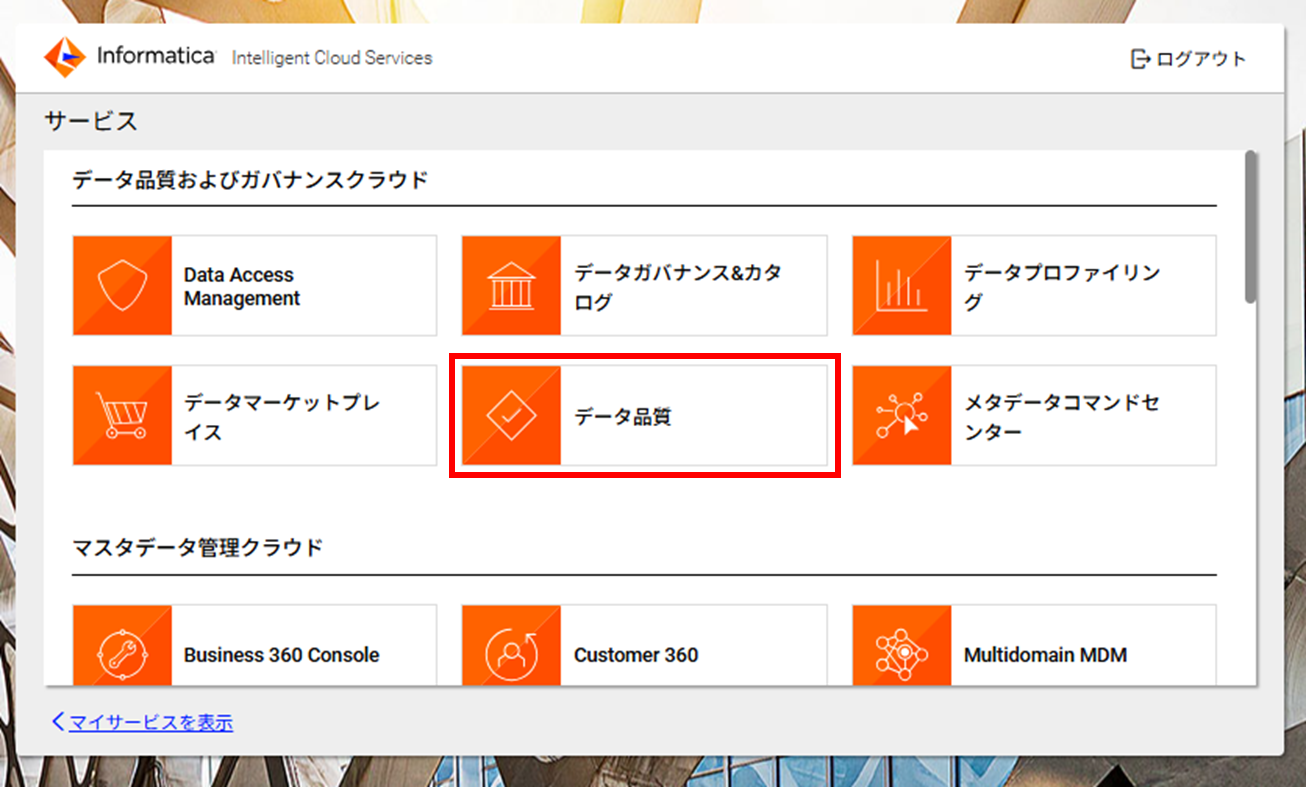
Task: Click the データプロファイリング bar chart icon
Action: pyautogui.click(x=901, y=286)
